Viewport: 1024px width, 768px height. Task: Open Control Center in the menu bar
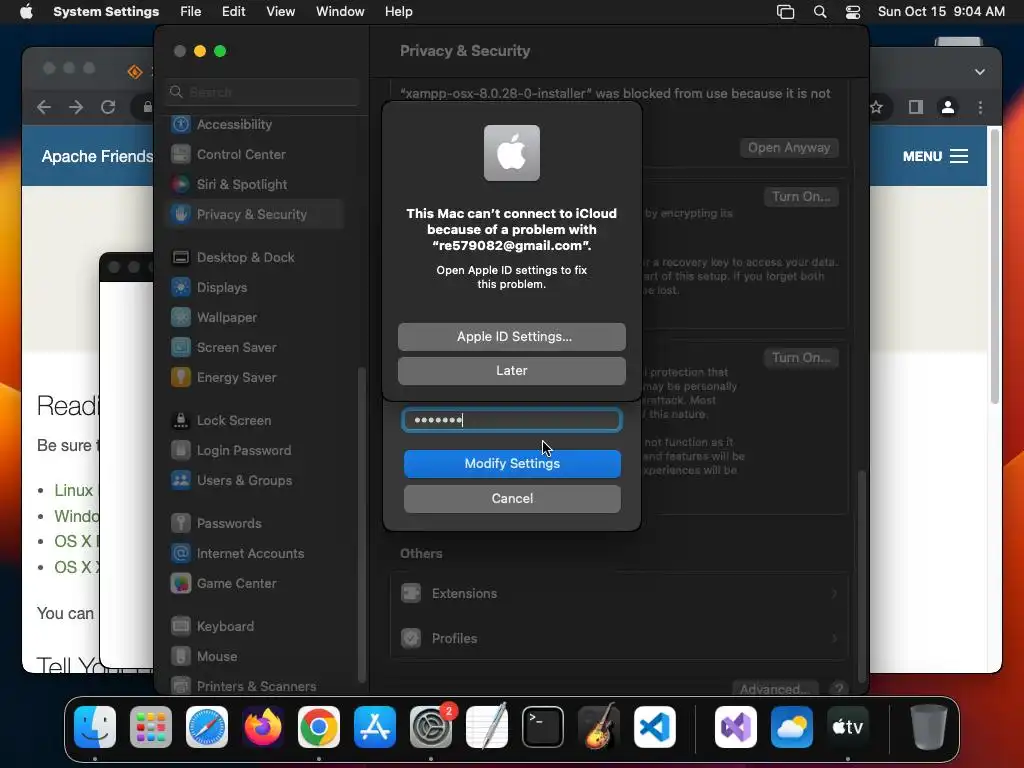[x=853, y=12]
